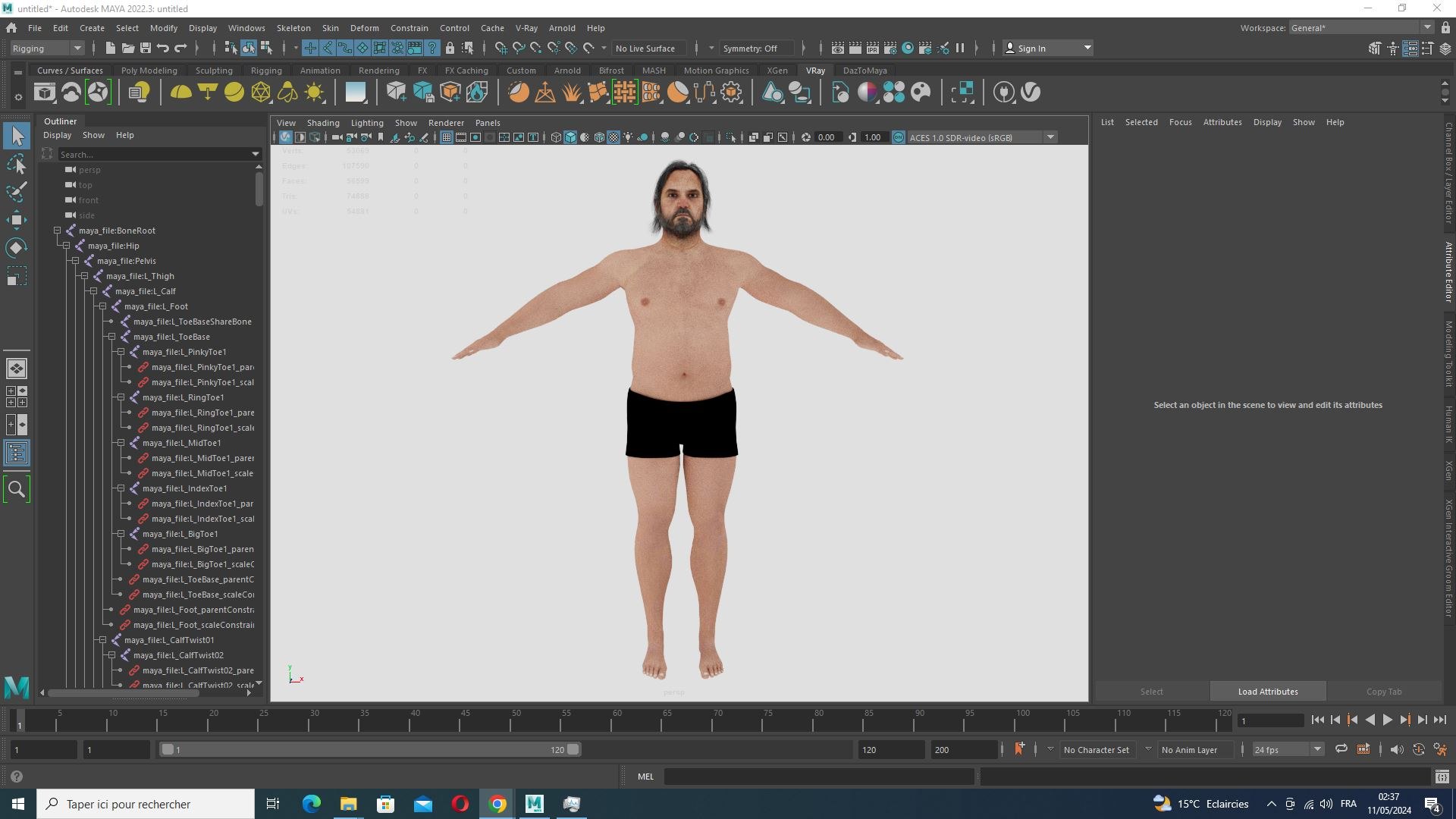
Task: Click the Select button in Attribute Editor
Action: [1151, 692]
